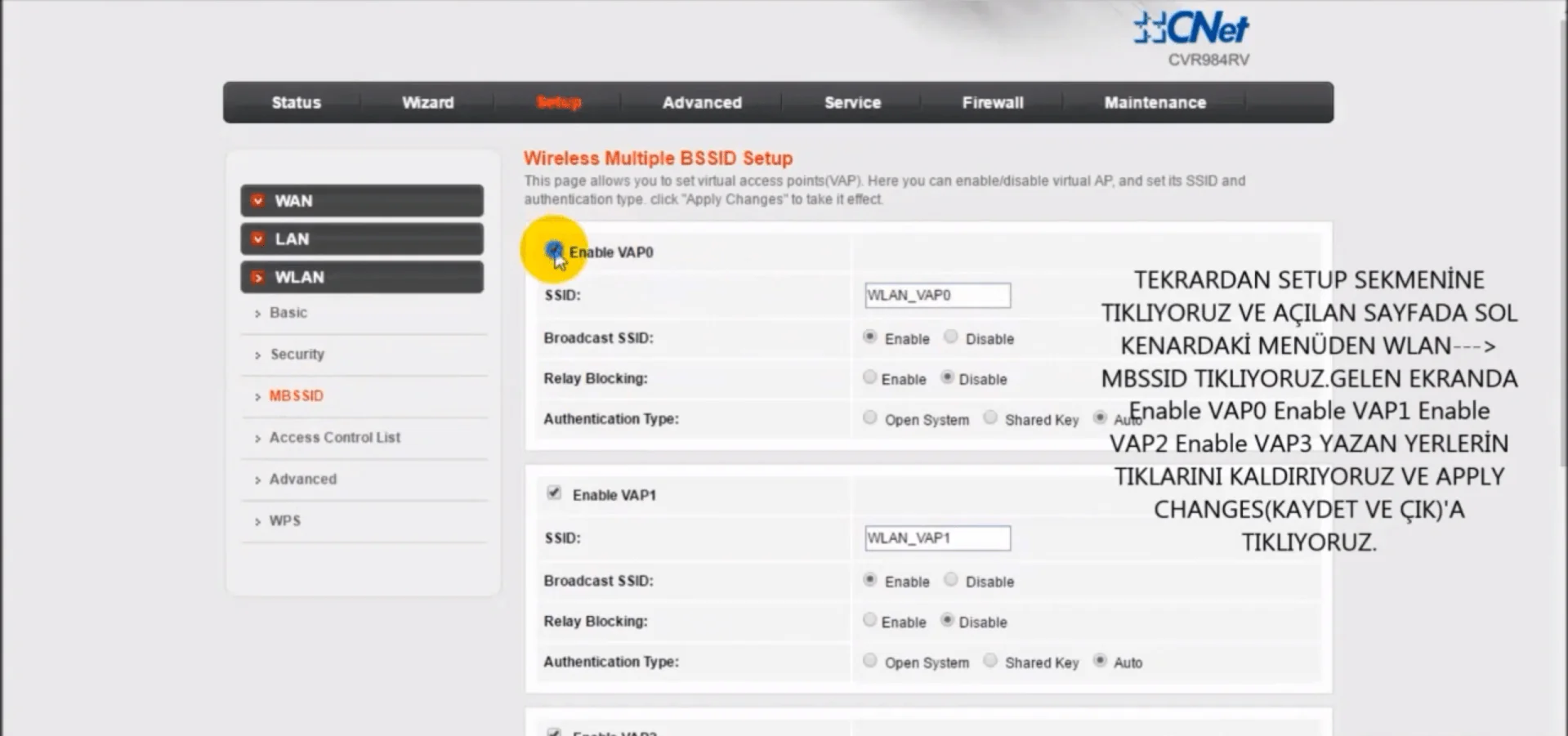Select MBSSID in the sidebar
This screenshot has width=1568, height=736.
point(296,395)
